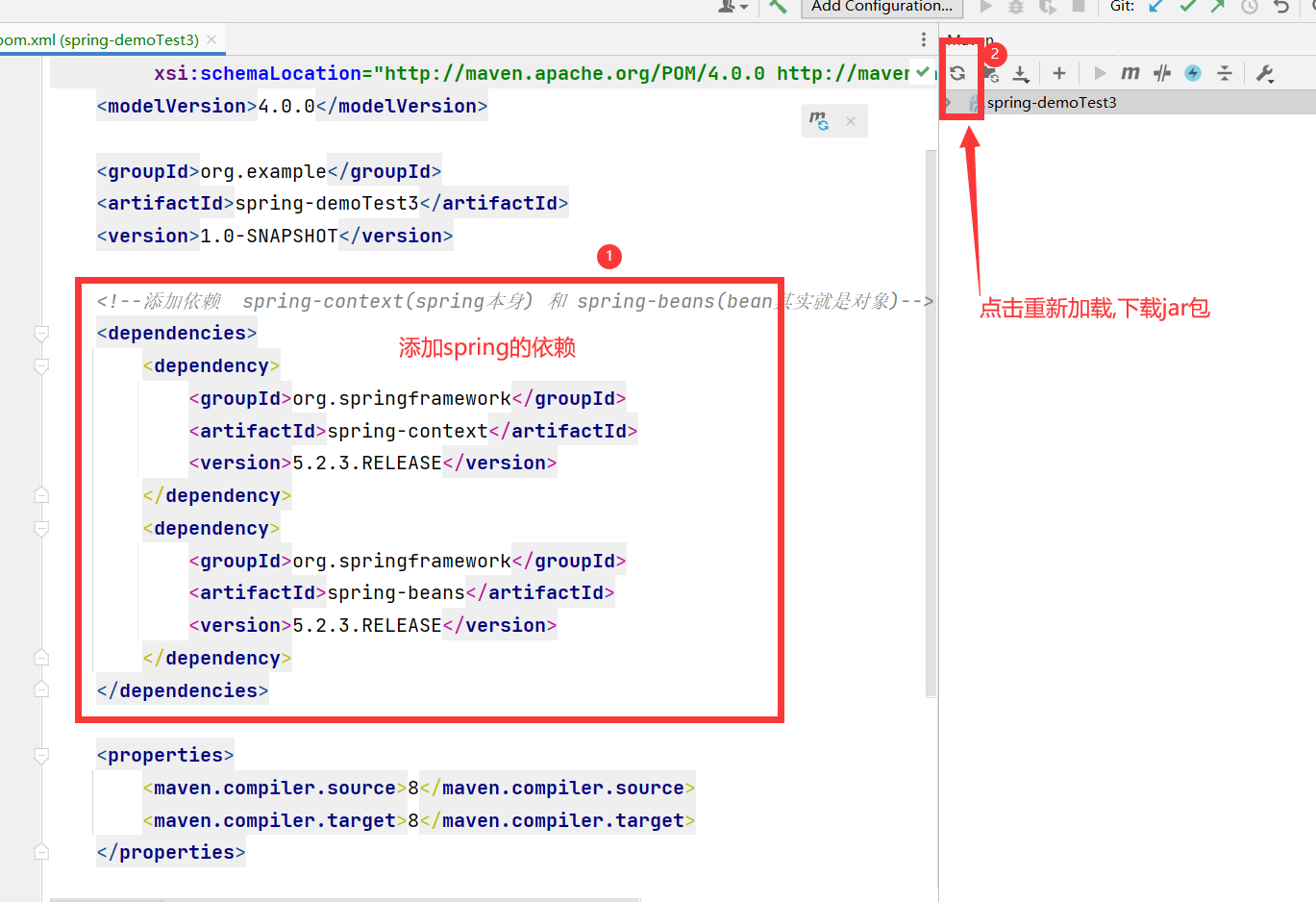Open Maven settings with the wrench icon
This screenshot has width=1316, height=902.
pyautogui.click(x=1266, y=72)
